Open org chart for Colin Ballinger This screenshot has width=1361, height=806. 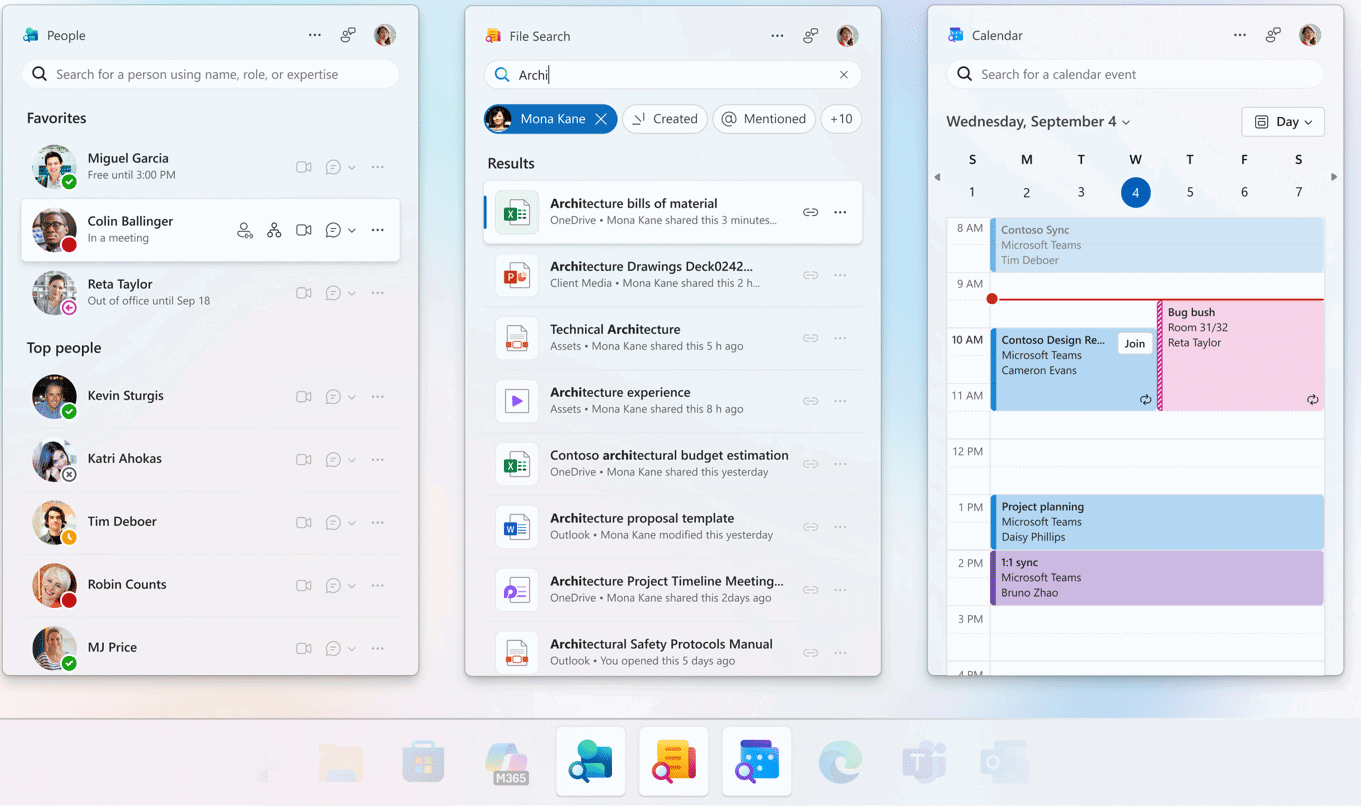point(274,230)
